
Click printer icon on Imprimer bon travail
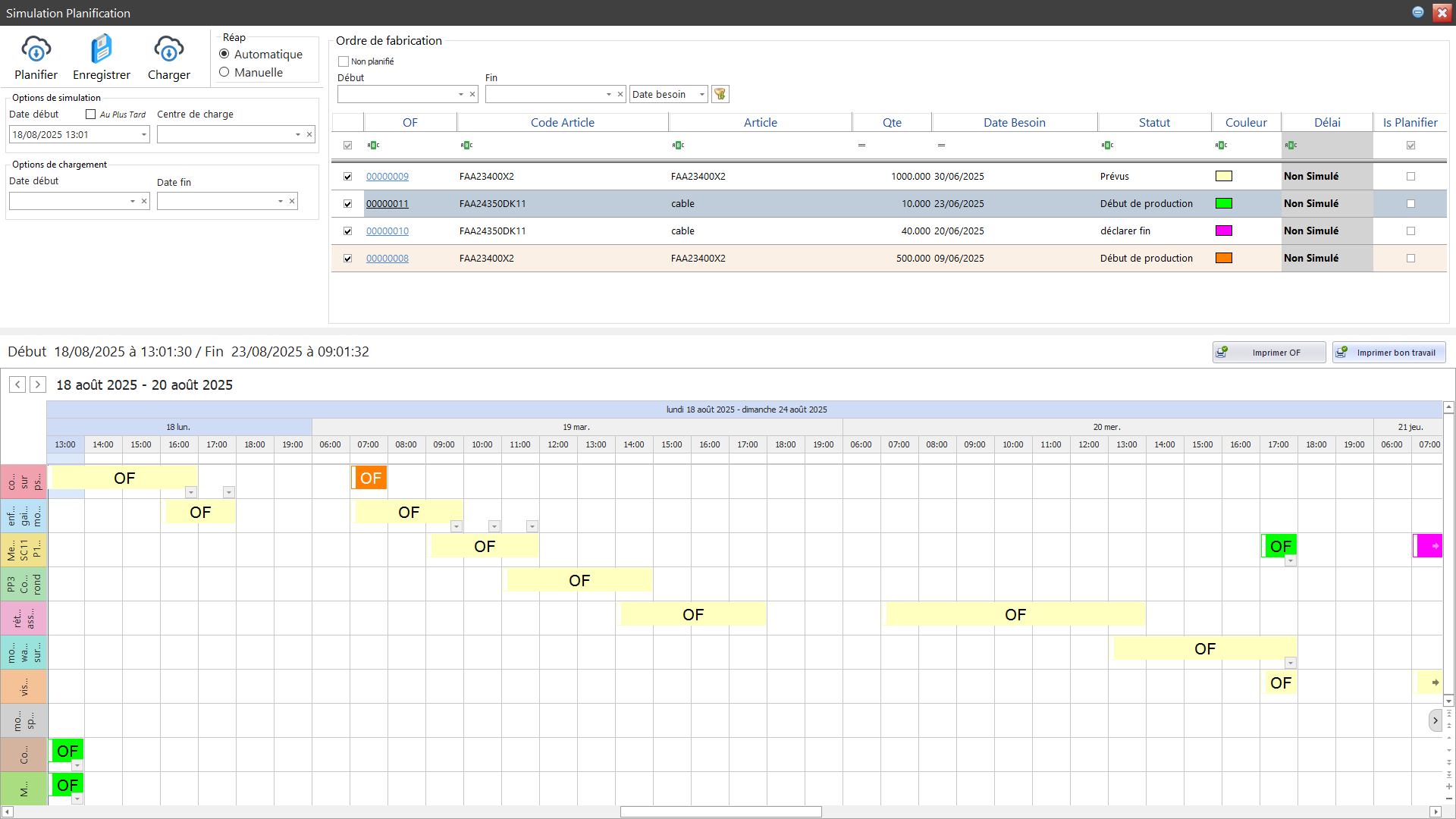1341,352
